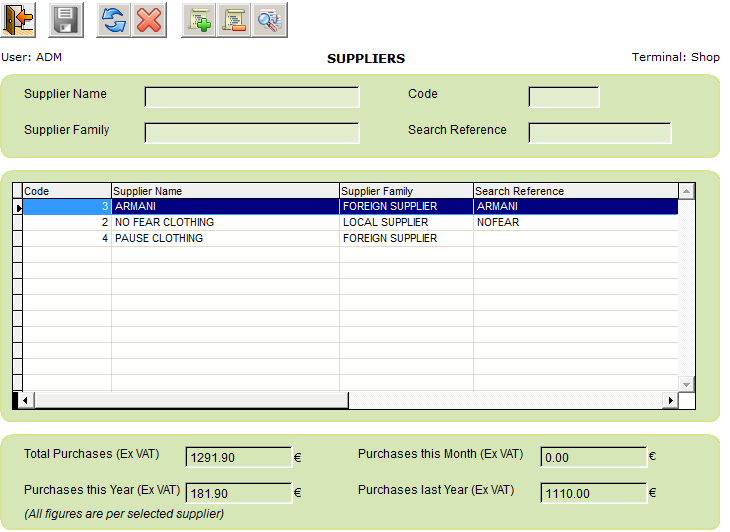Screen dimensions: 730x532
Task: Click the exit door icon
Action: click(20, 20)
